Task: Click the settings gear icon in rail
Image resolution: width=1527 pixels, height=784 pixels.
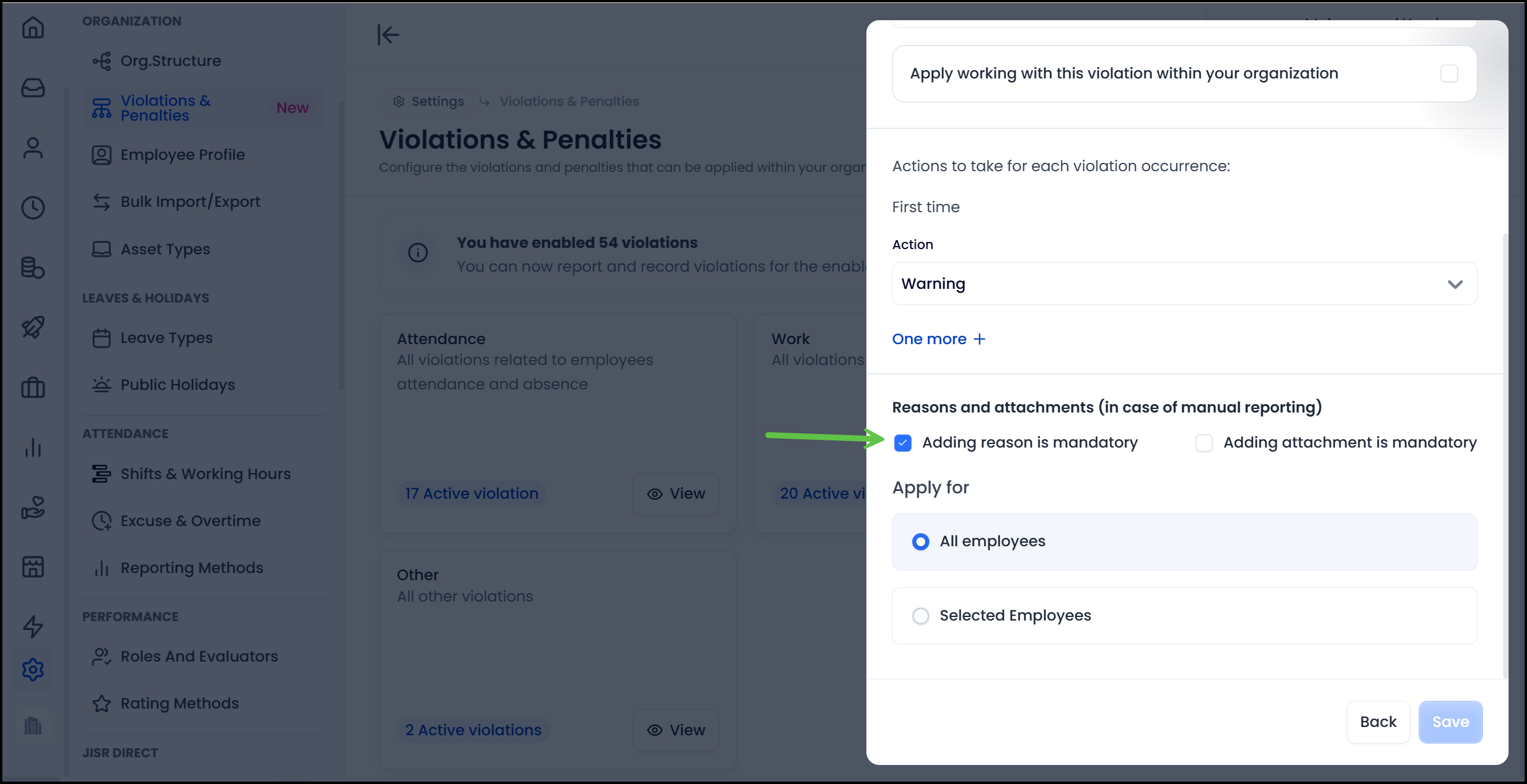Action: click(x=33, y=669)
